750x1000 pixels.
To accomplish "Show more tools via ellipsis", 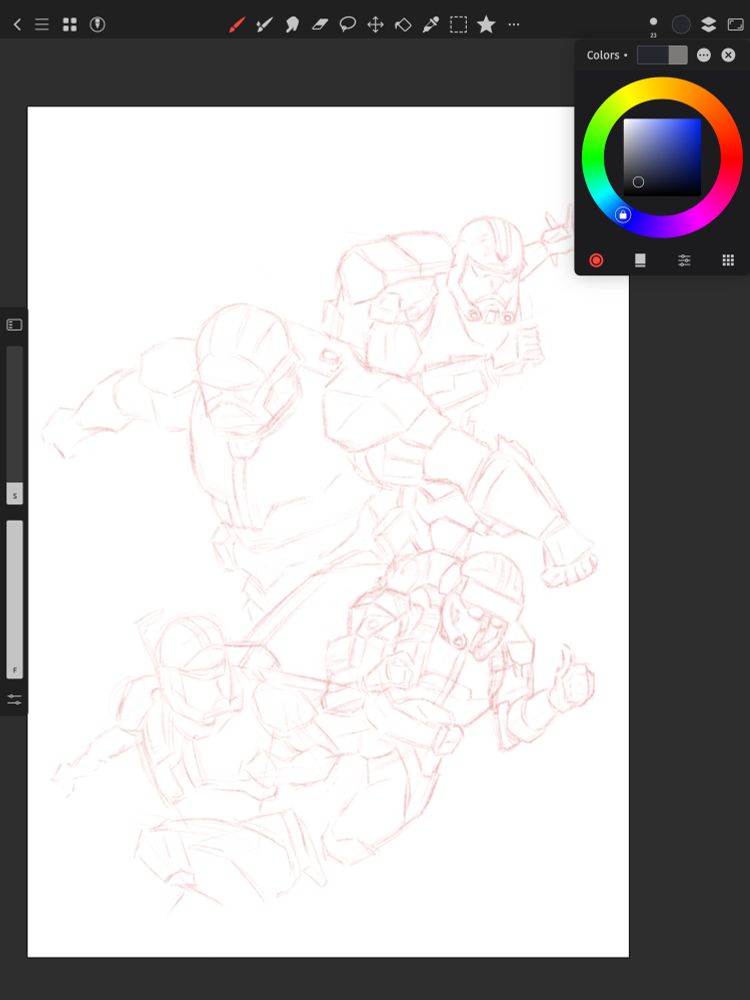I will (x=514, y=25).
